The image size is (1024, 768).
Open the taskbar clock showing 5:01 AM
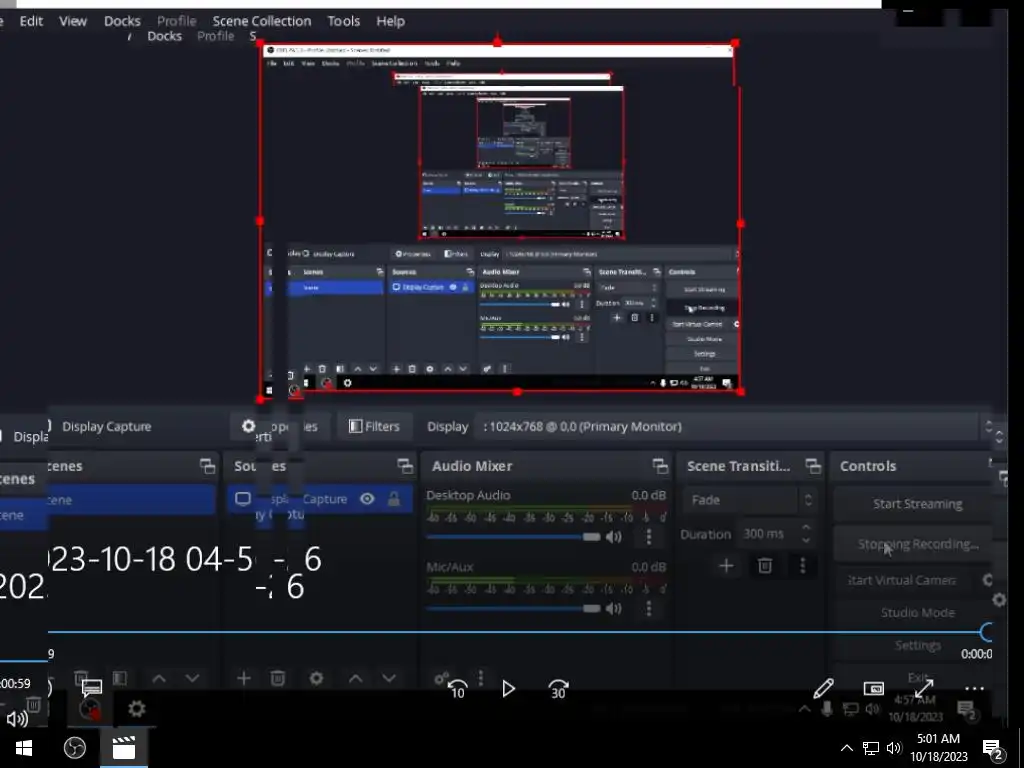point(938,748)
